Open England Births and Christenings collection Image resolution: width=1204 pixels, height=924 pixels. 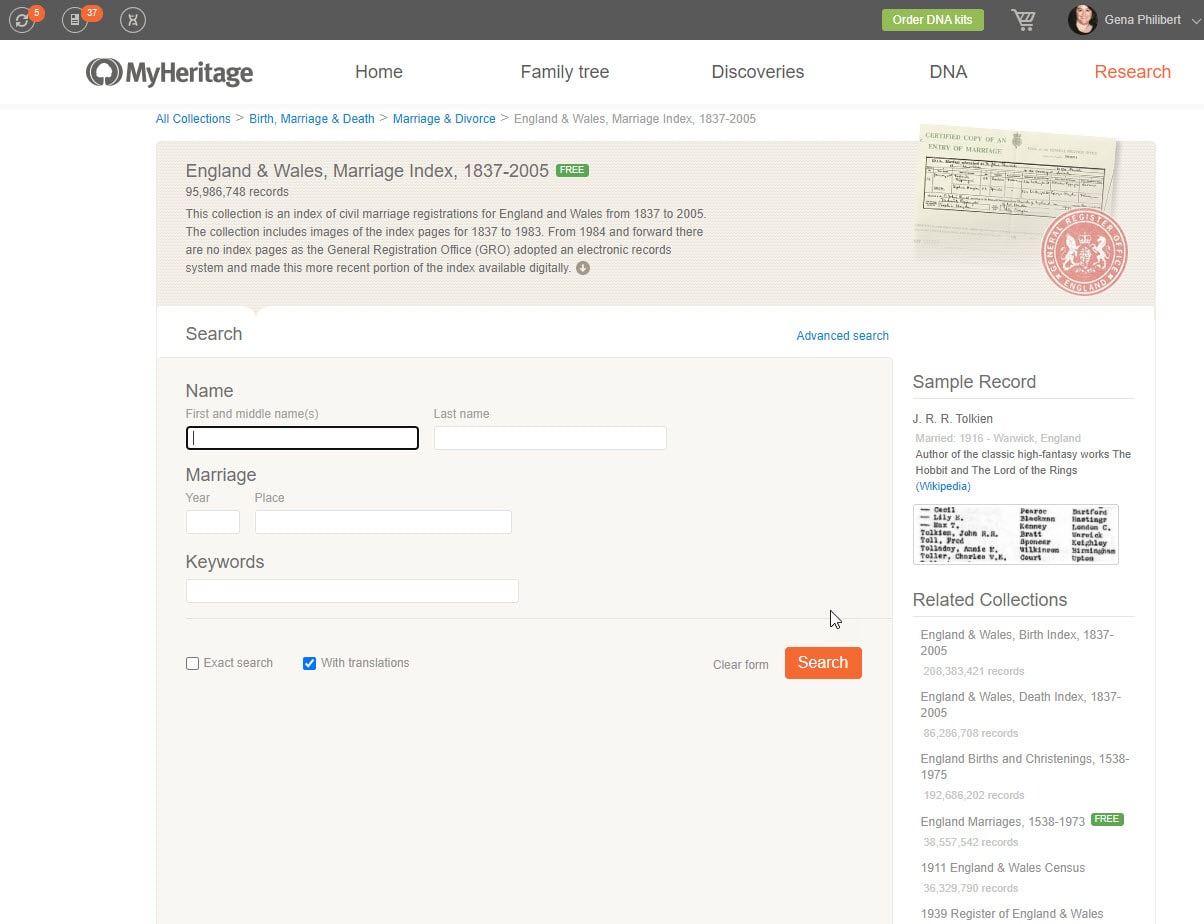tap(1025, 767)
